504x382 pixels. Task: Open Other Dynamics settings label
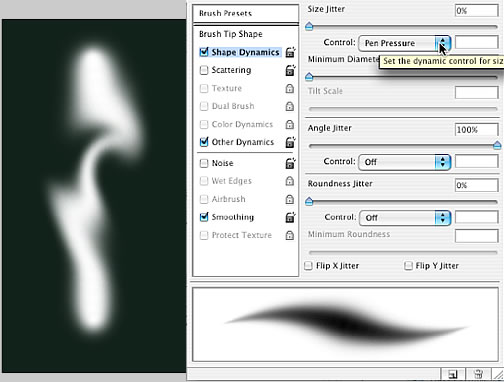coord(243,142)
